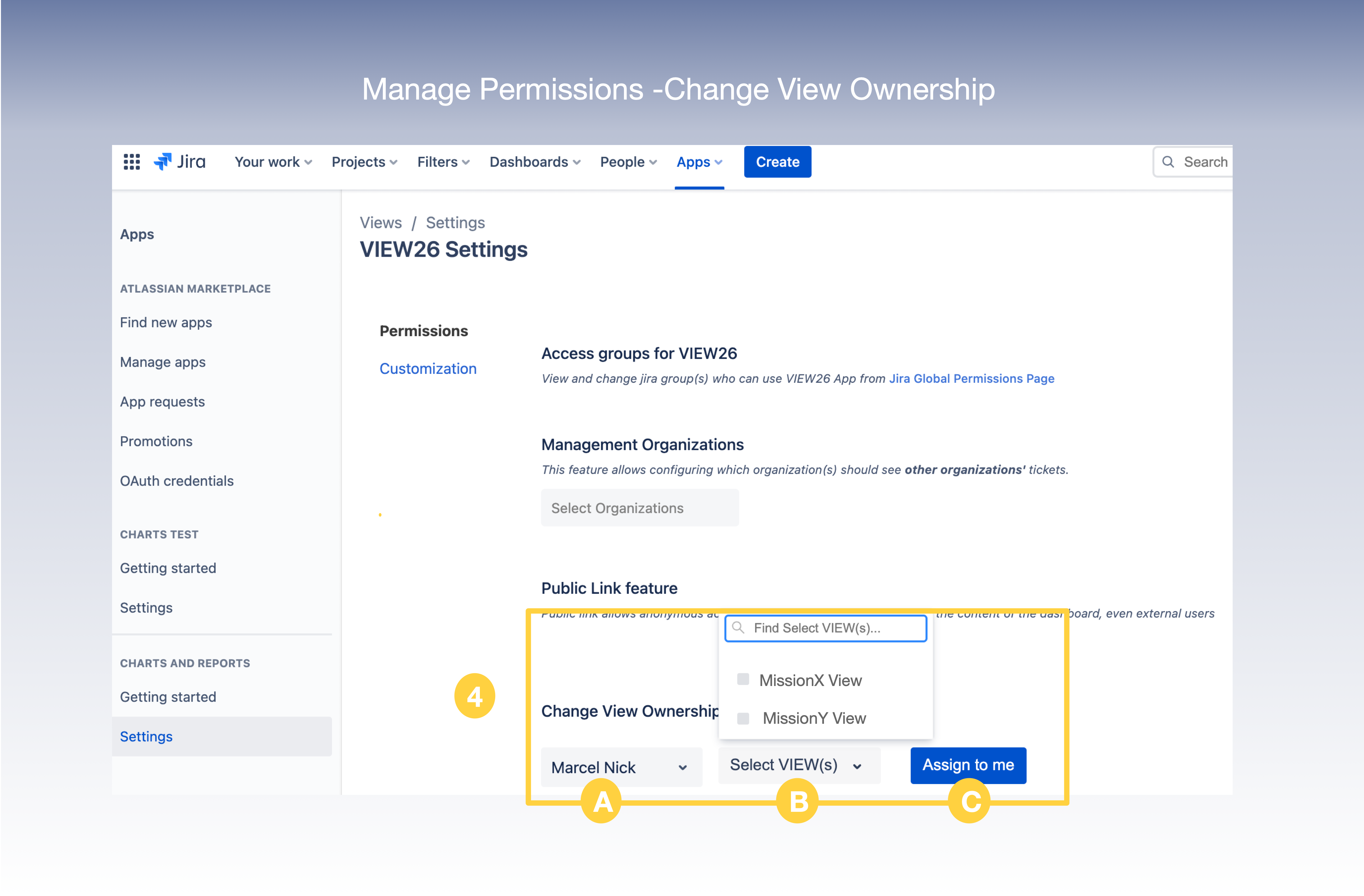
Task: Open the Dashboards menu
Action: pyautogui.click(x=534, y=162)
